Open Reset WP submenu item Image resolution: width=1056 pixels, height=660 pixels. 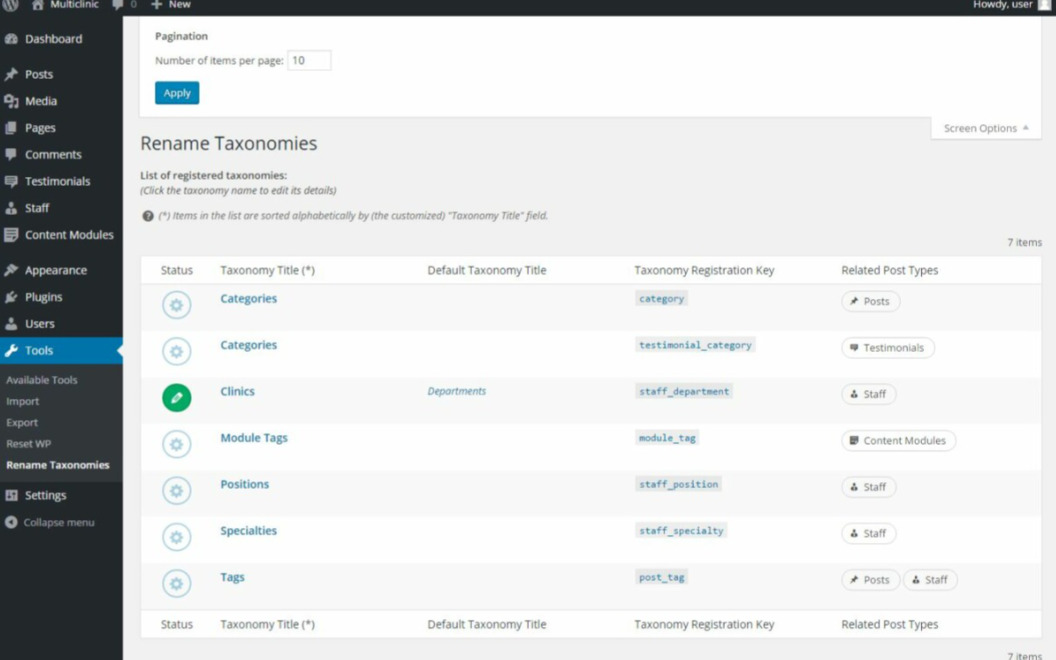[x=29, y=444]
